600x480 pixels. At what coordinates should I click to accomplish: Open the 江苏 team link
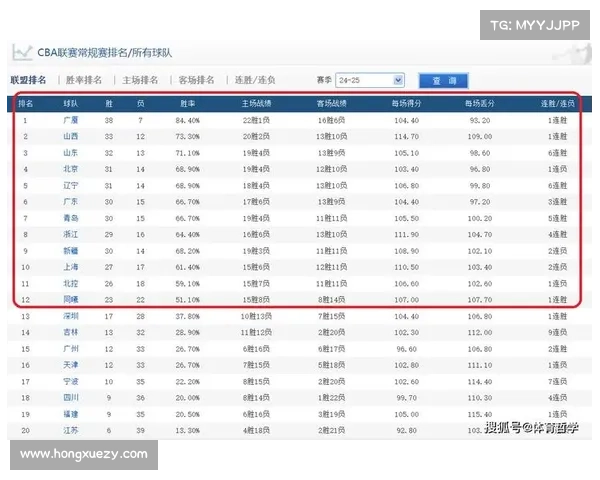click(x=71, y=430)
